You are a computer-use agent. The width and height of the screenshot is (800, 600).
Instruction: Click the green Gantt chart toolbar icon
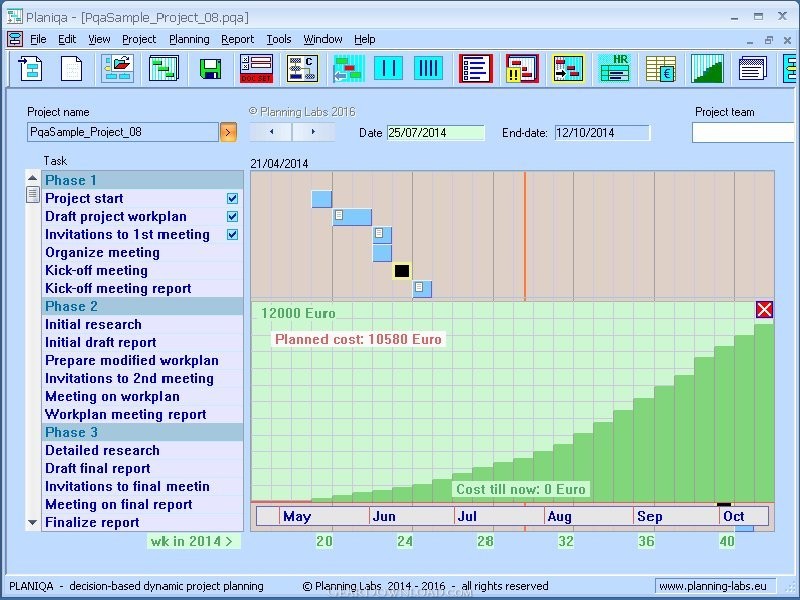pyautogui.click(x=164, y=68)
